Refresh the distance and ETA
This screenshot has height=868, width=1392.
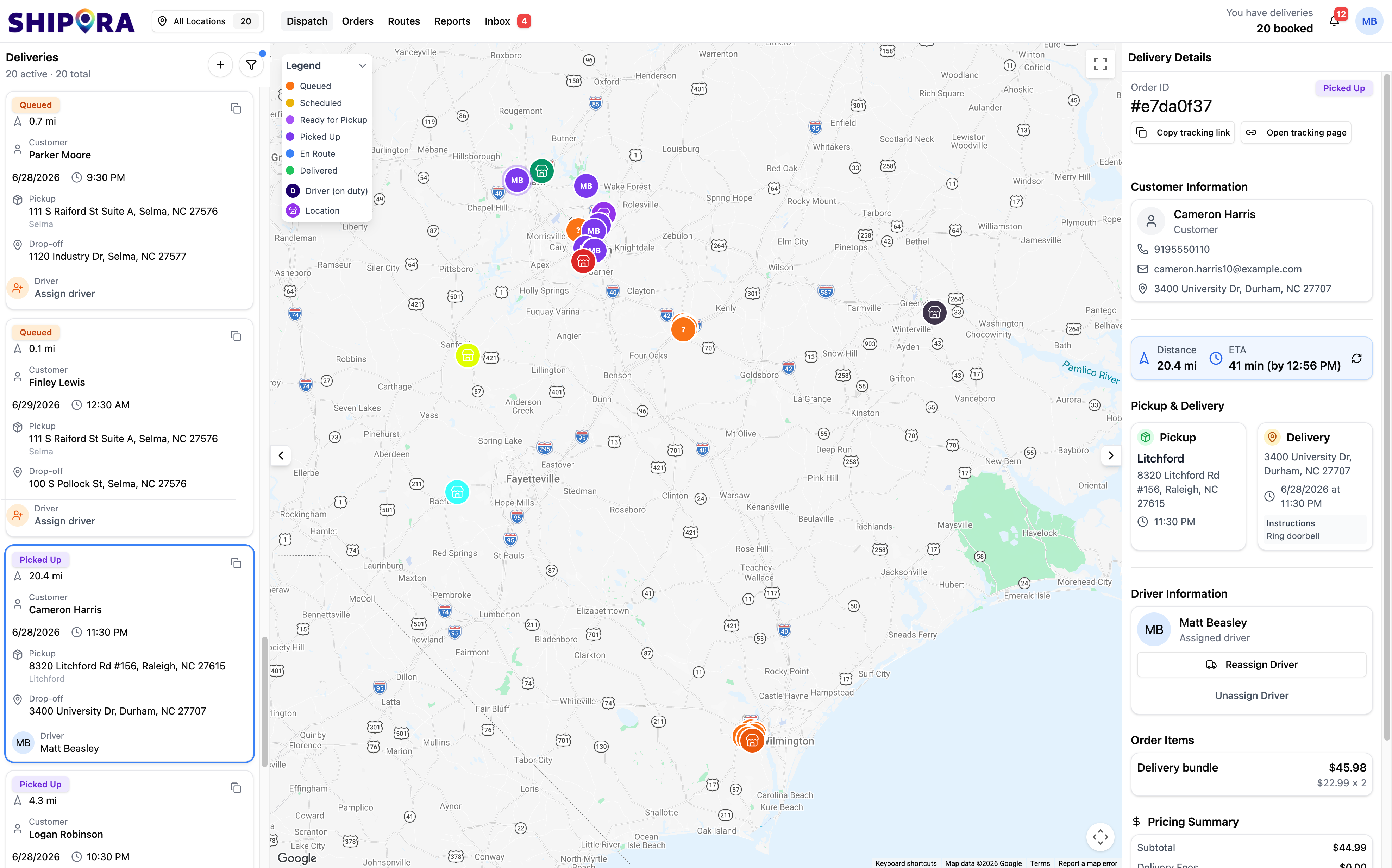1357,358
